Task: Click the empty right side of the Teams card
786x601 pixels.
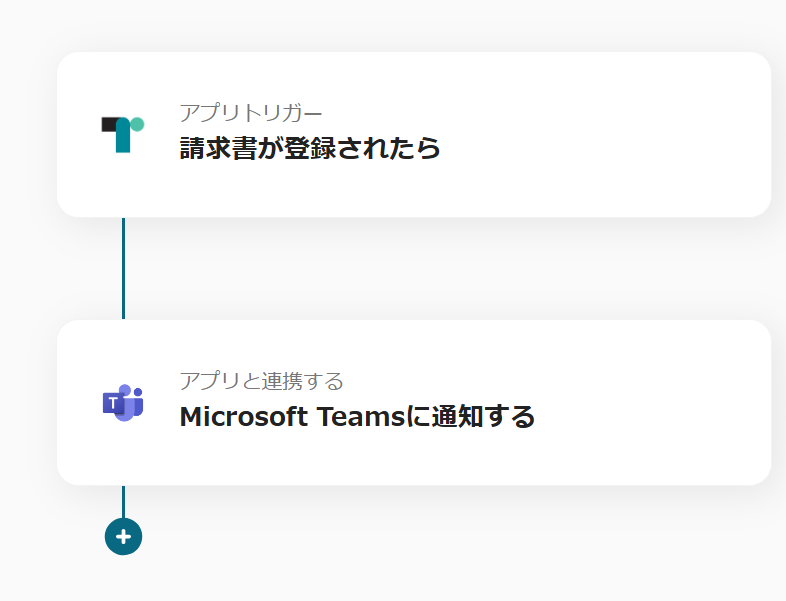Action: (670, 402)
